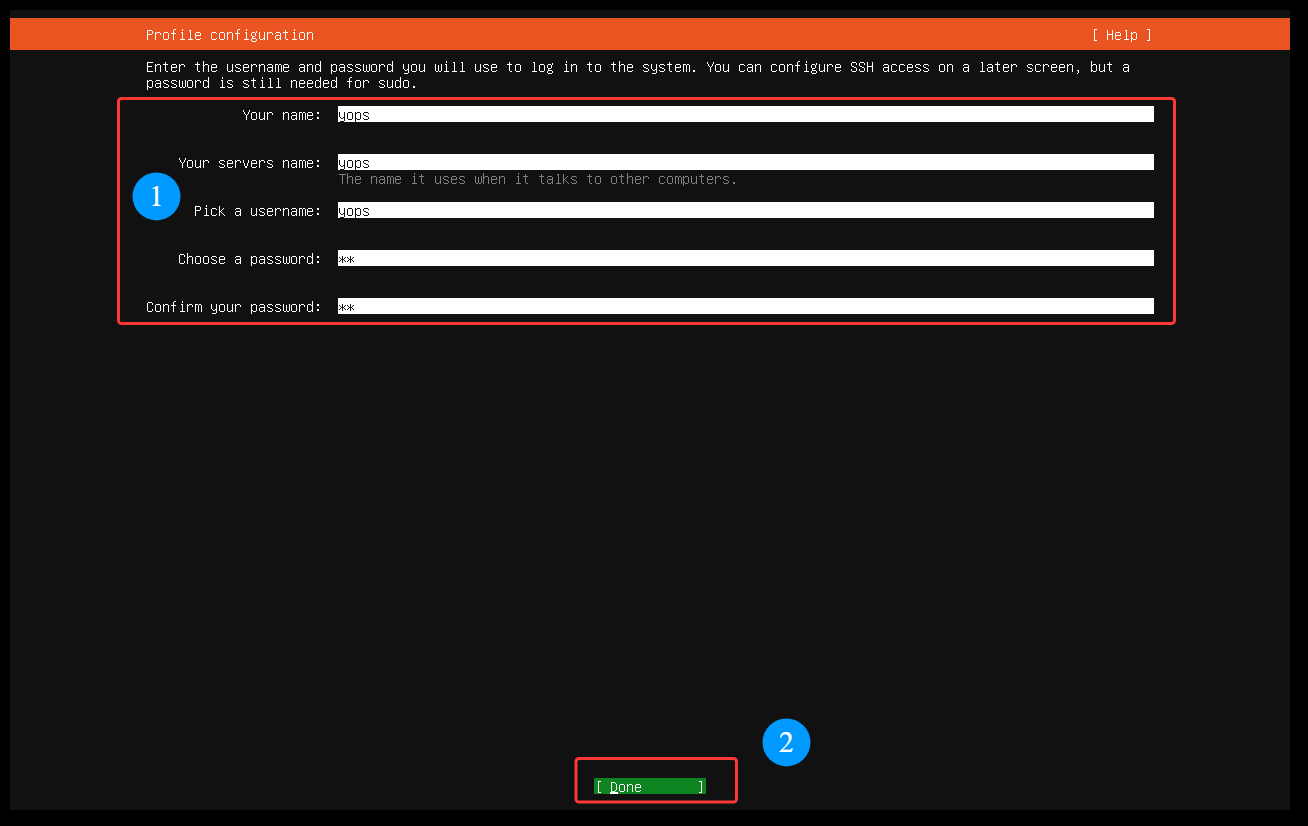Click the blue number 1 annotation circle
This screenshot has width=1308, height=826.
point(156,197)
